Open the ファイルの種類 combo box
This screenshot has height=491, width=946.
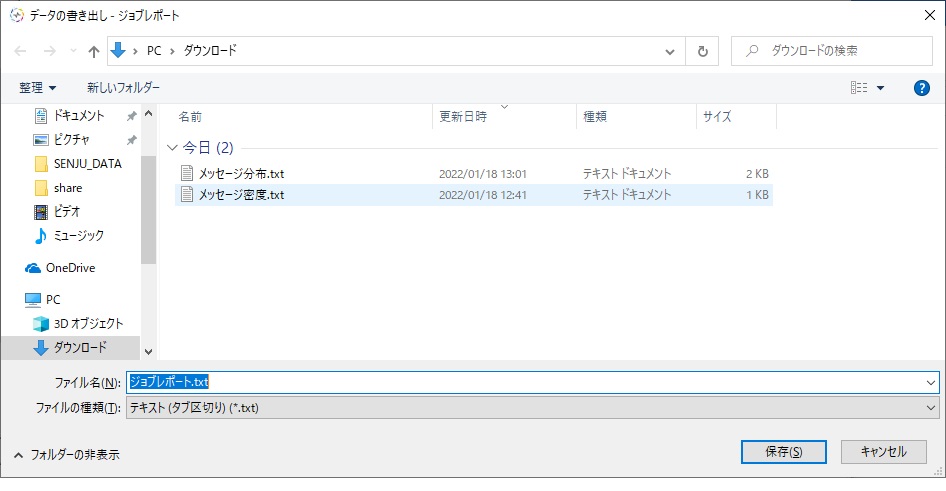[x=533, y=408]
